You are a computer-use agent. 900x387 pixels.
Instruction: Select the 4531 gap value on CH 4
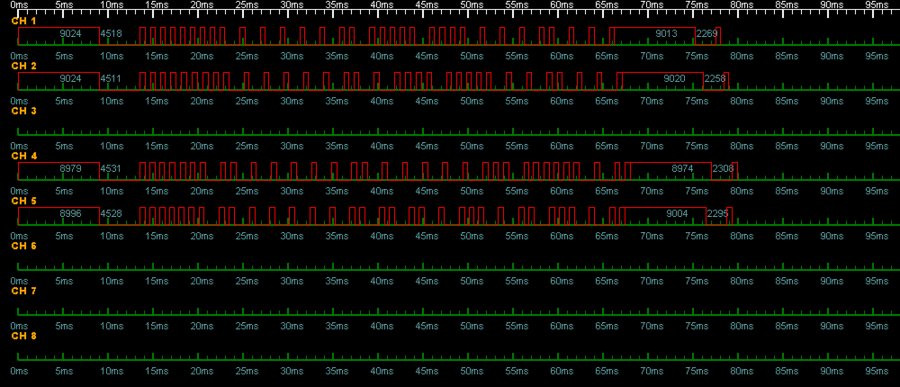[111, 169]
